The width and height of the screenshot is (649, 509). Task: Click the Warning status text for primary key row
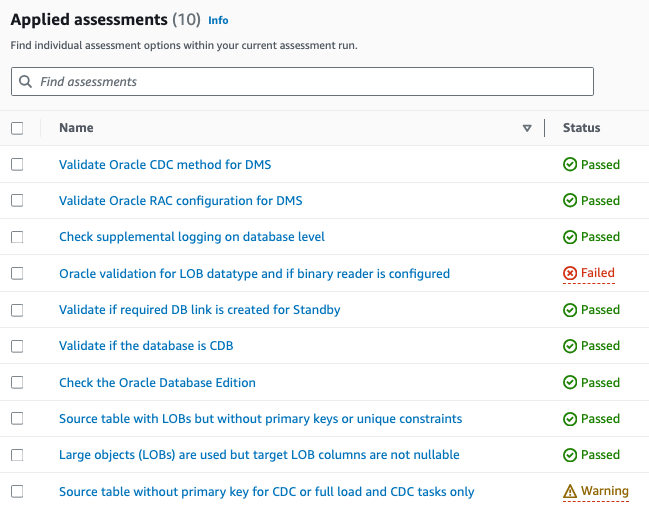point(605,491)
